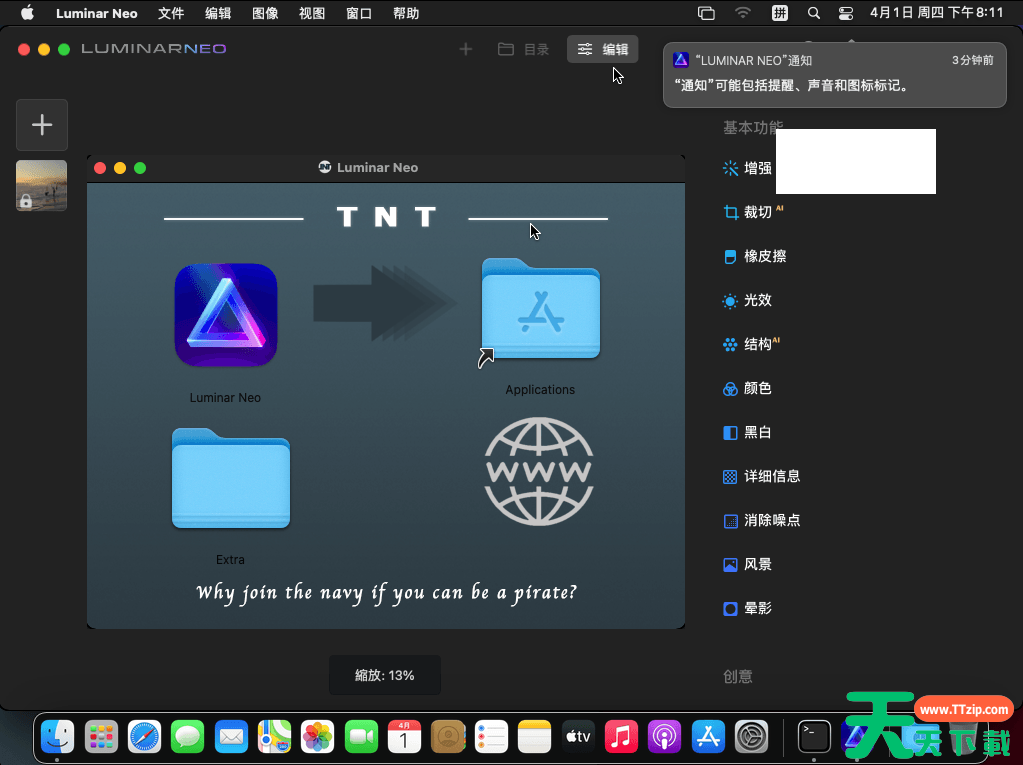Click the large plus button above the thumbnail

pyautogui.click(x=42, y=125)
